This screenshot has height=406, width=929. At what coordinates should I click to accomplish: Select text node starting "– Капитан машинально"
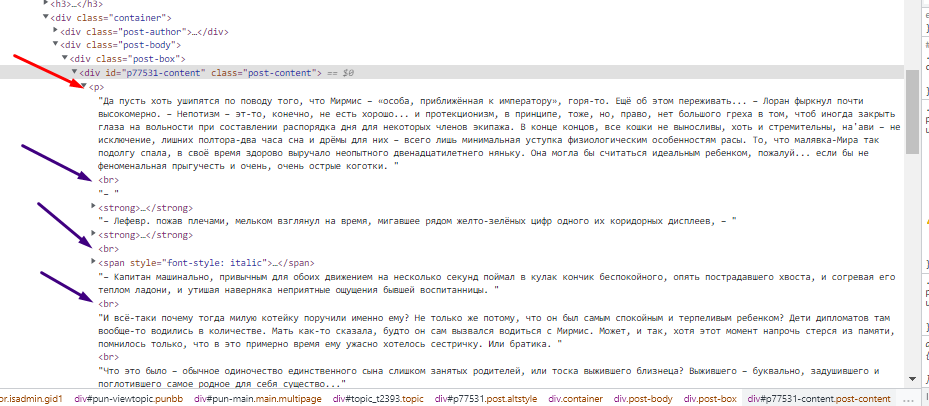point(496,284)
